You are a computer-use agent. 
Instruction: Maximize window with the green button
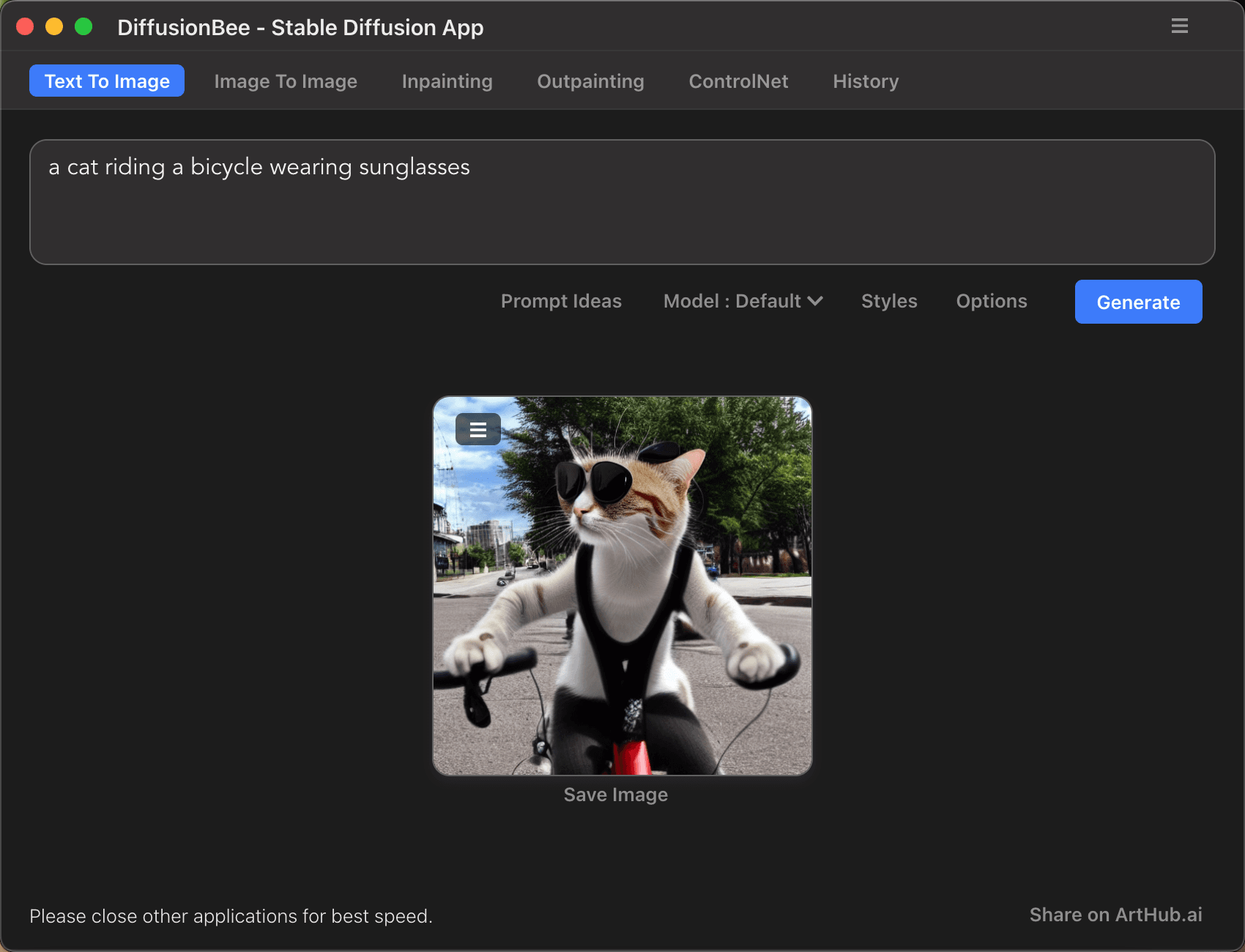pos(83,27)
